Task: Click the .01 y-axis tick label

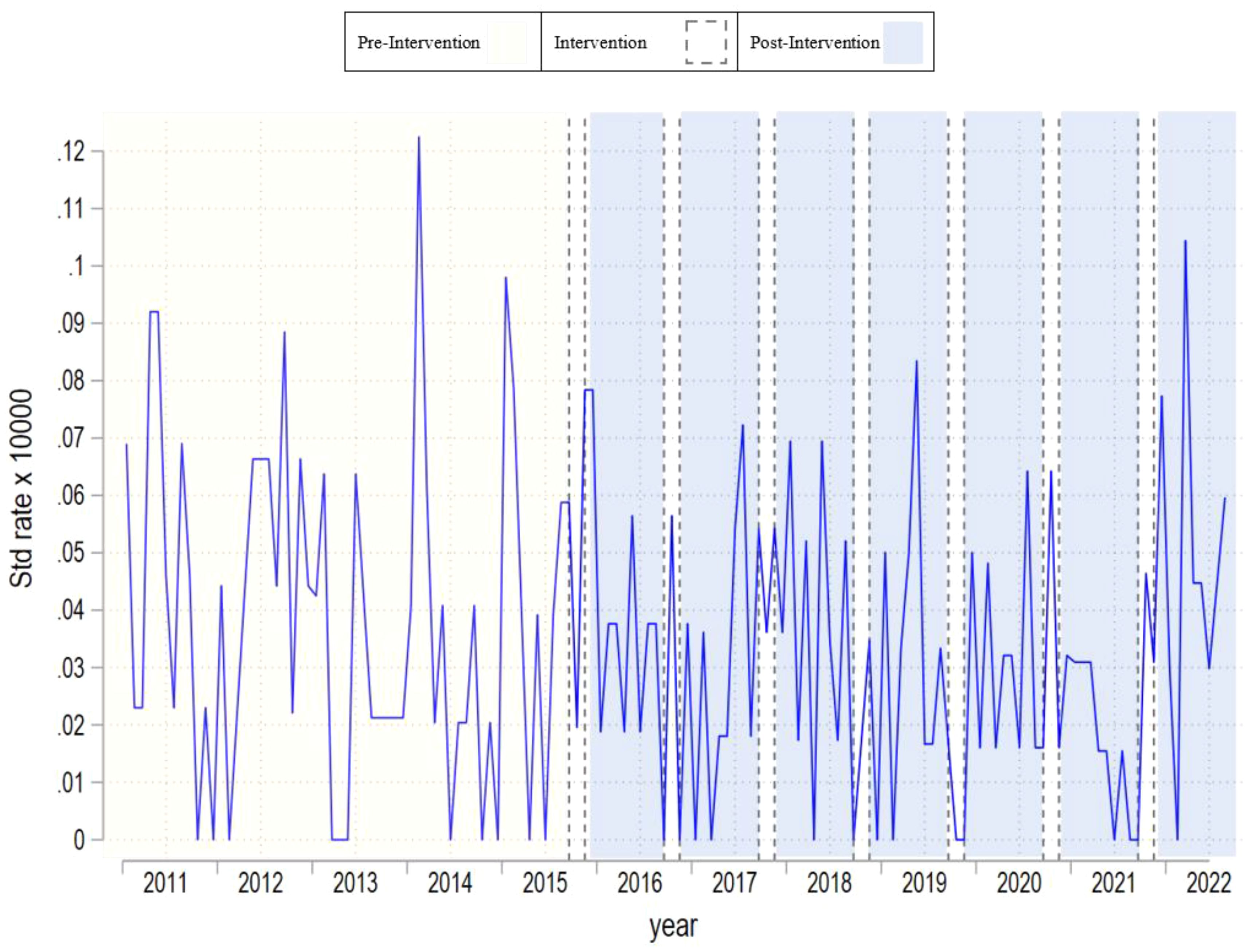Action: click(x=71, y=783)
